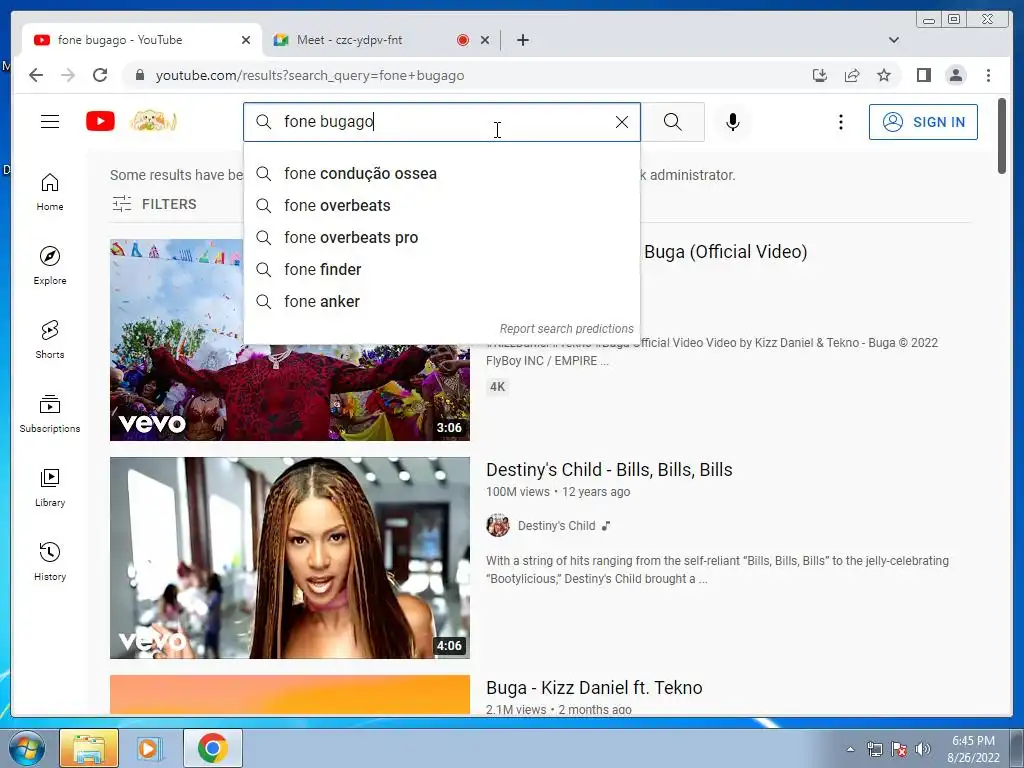Viewport: 1024px width, 768px height.
Task: Select suggestion 'fone overbeats pro'
Action: click(441, 238)
